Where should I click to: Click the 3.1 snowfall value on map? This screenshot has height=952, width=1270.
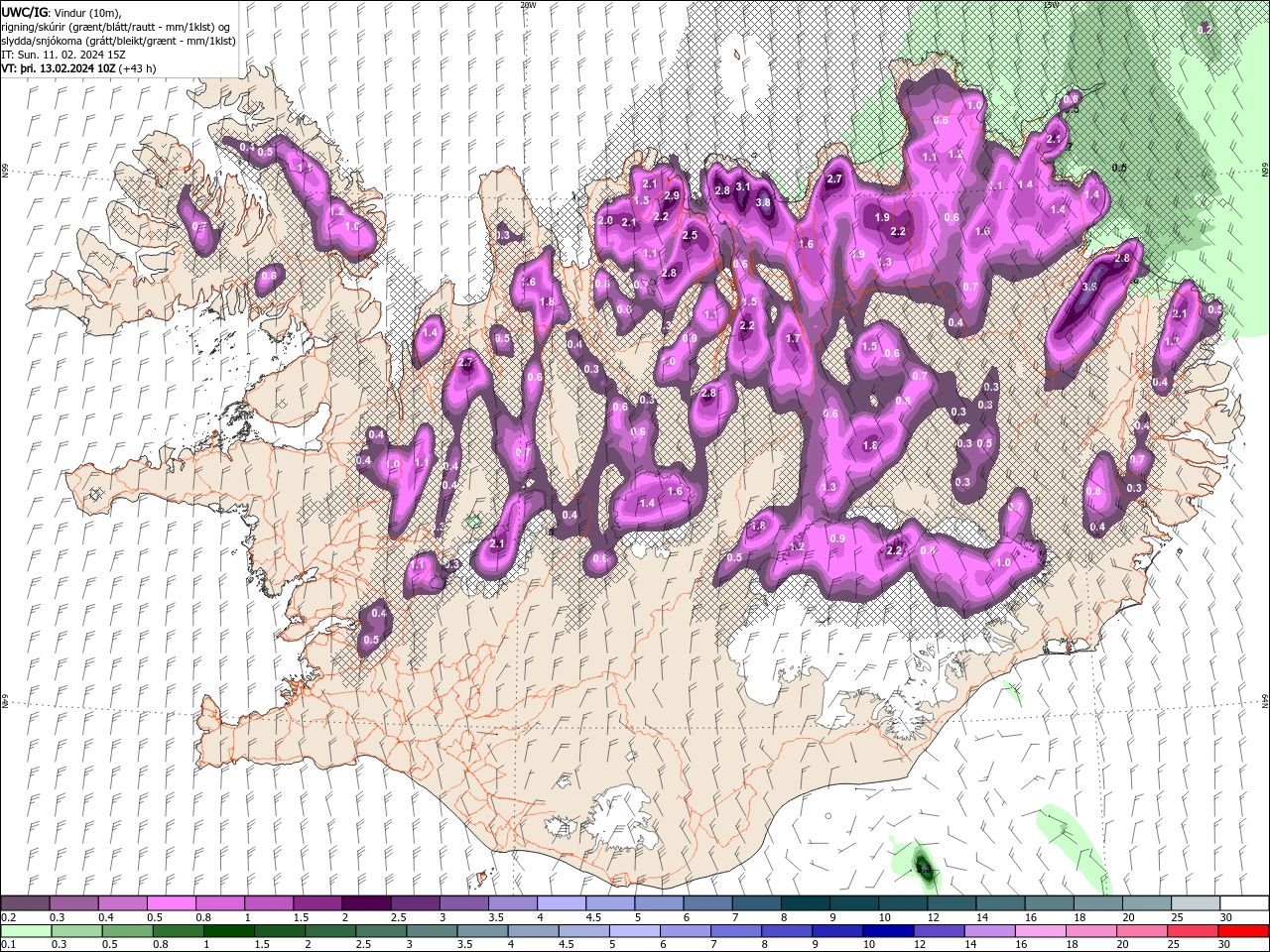click(x=742, y=185)
